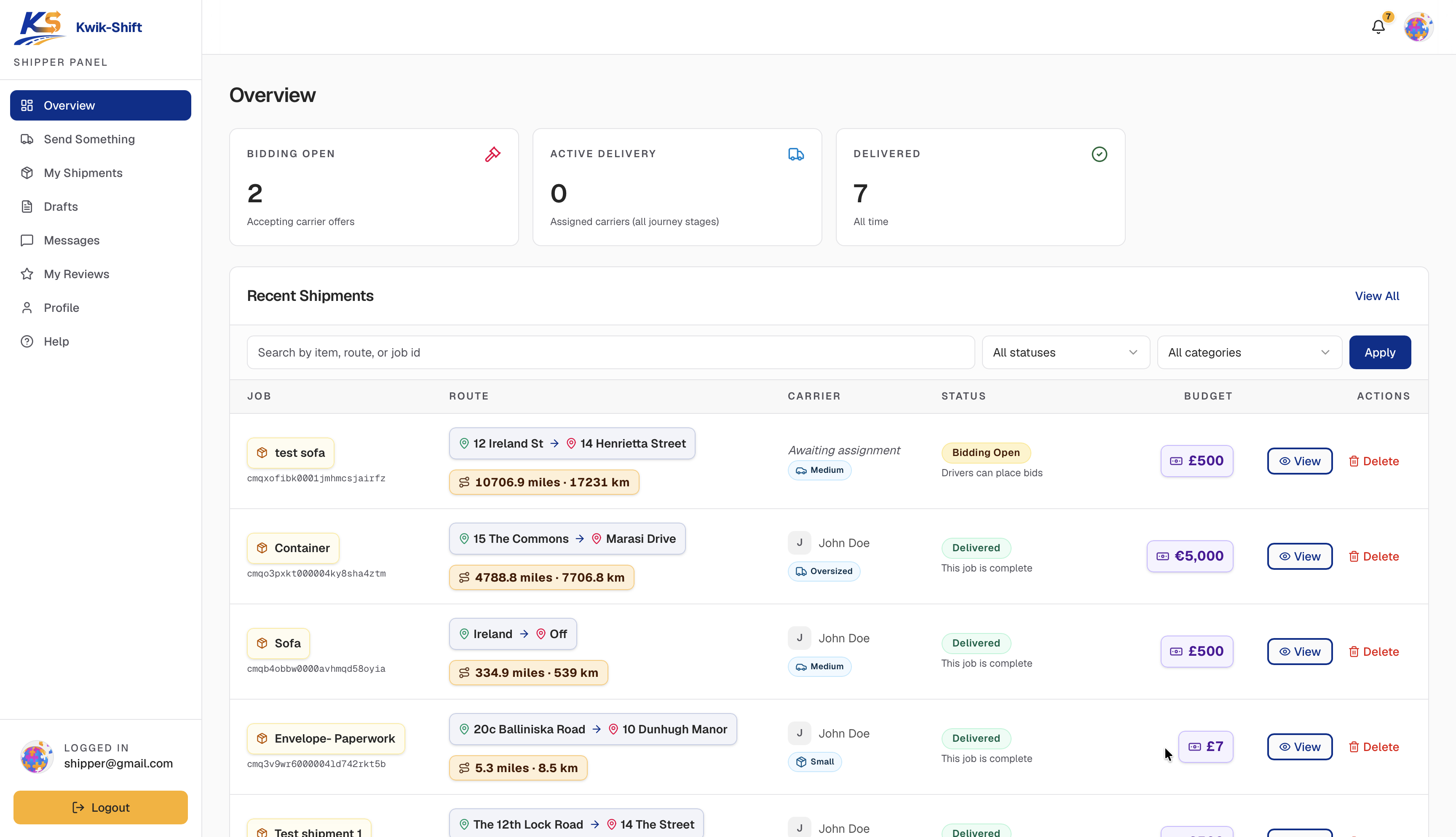1456x837 pixels.
Task: Click the Oversized vehicle tag
Action: coord(824,571)
